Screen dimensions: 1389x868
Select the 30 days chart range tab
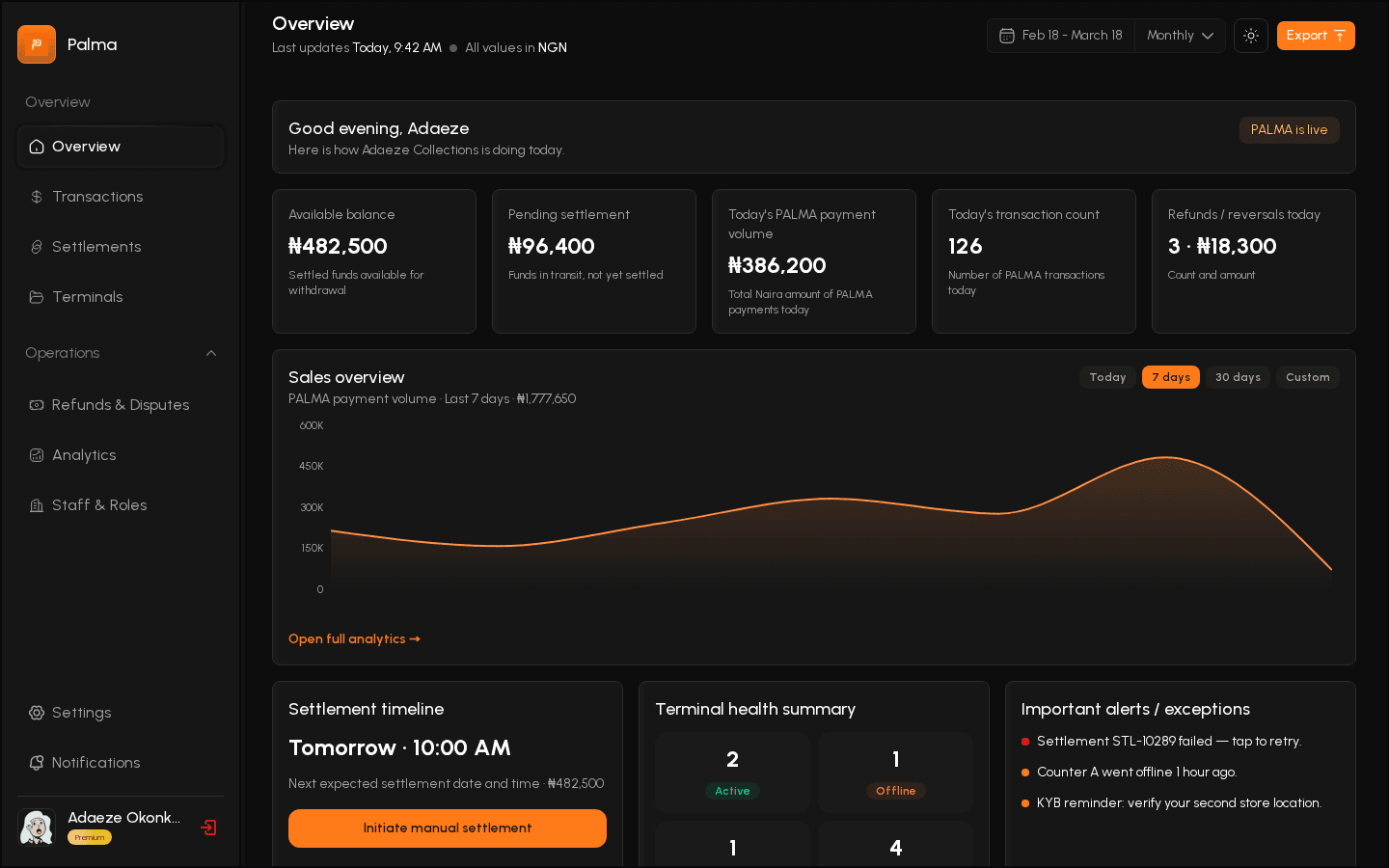[1238, 377]
